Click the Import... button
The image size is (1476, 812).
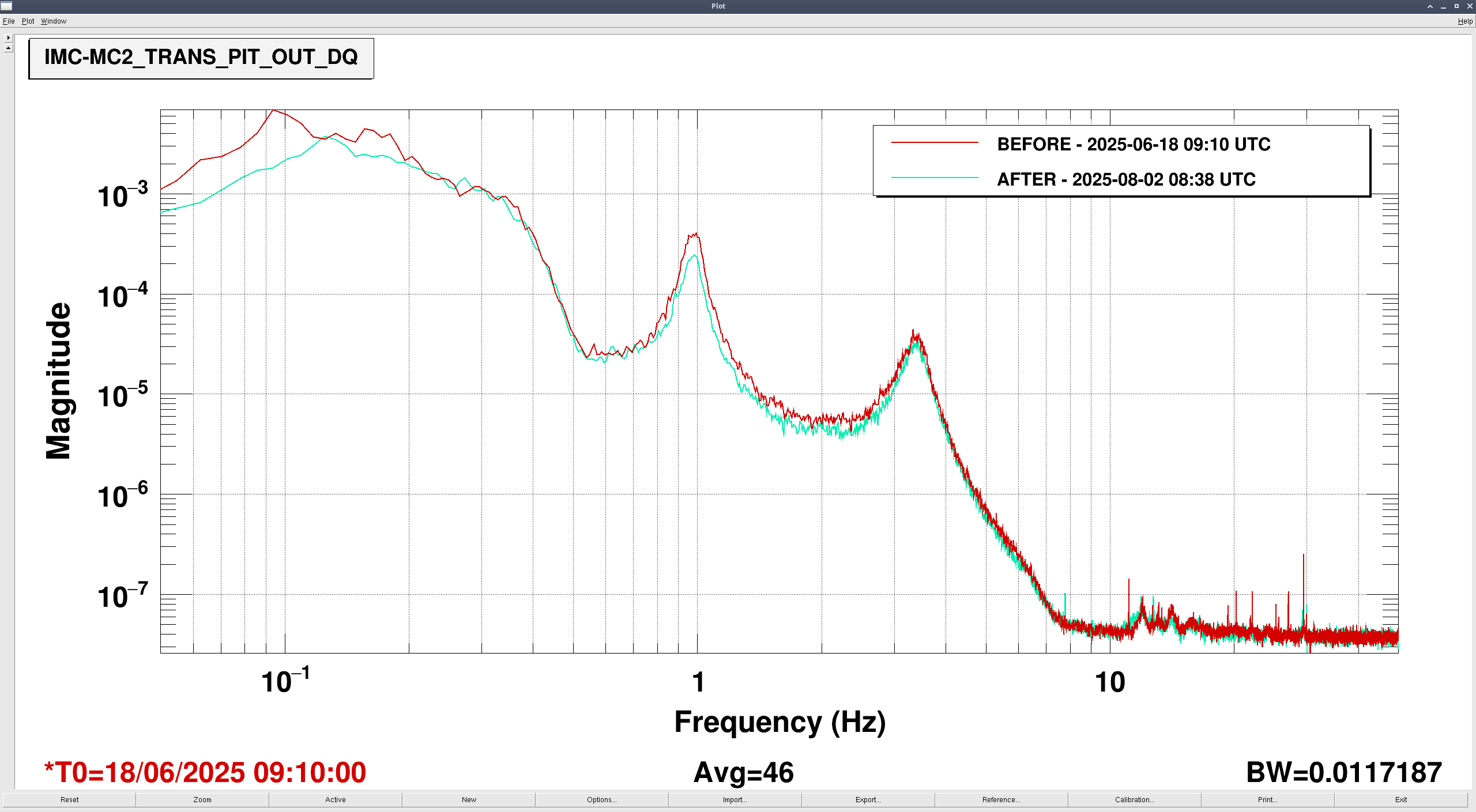coord(735,799)
